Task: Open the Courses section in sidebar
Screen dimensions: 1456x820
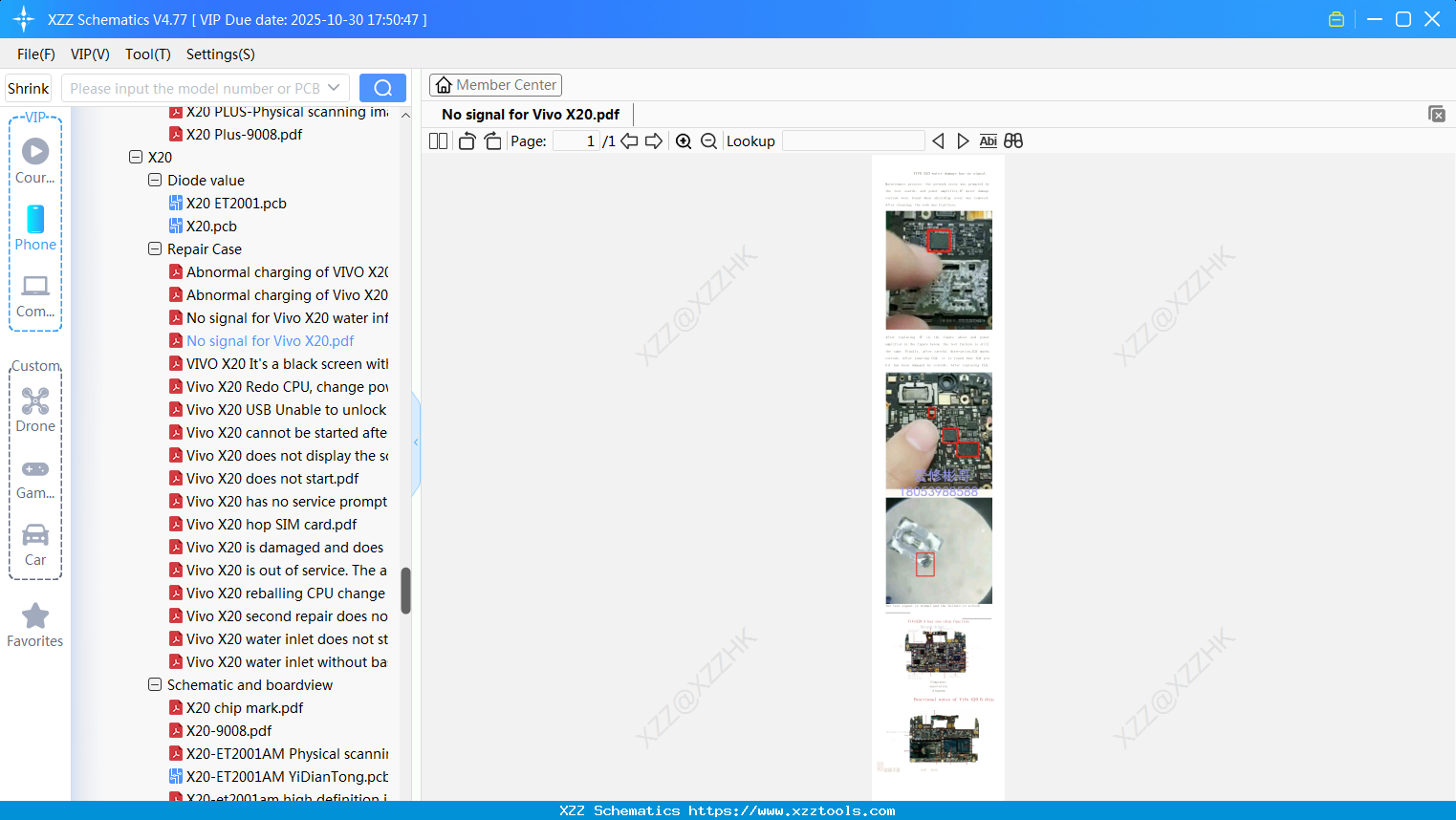Action: (x=35, y=161)
